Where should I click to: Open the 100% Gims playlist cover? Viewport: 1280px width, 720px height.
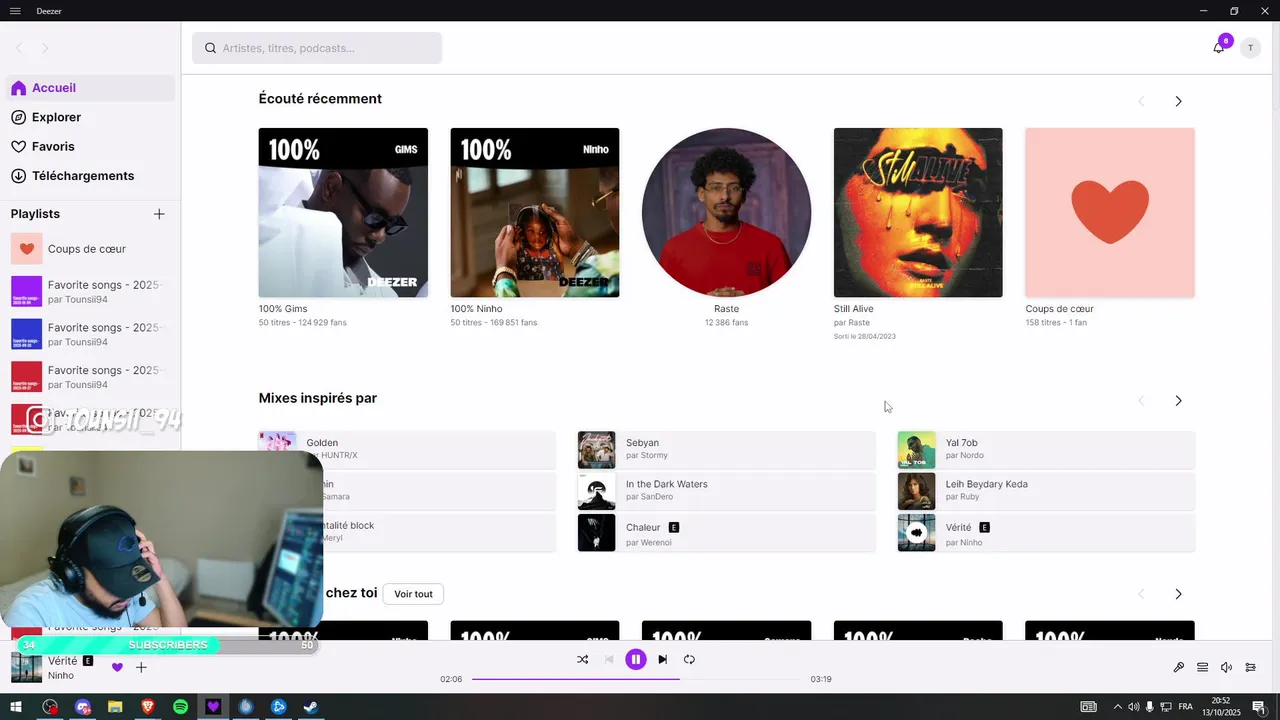pyautogui.click(x=343, y=212)
